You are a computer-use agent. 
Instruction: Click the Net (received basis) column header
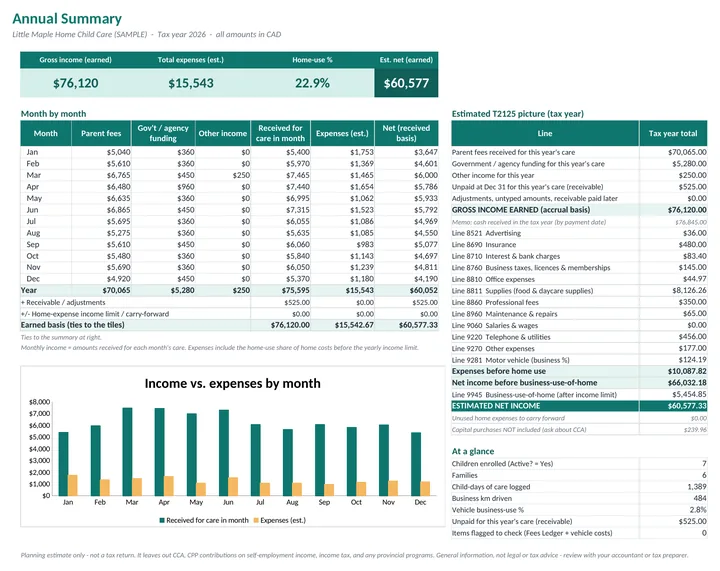click(406, 133)
